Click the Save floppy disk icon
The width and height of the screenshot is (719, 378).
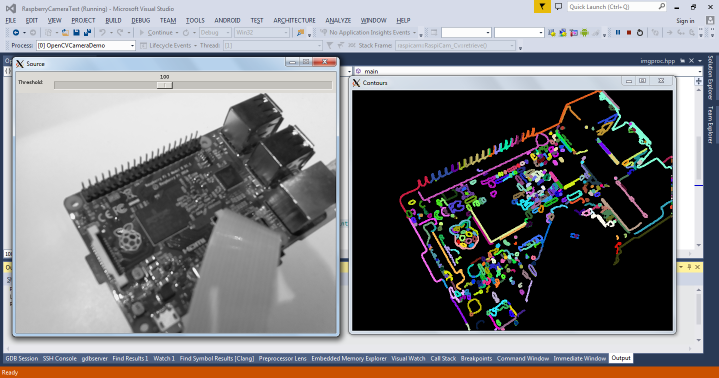[x=76, y=33]
